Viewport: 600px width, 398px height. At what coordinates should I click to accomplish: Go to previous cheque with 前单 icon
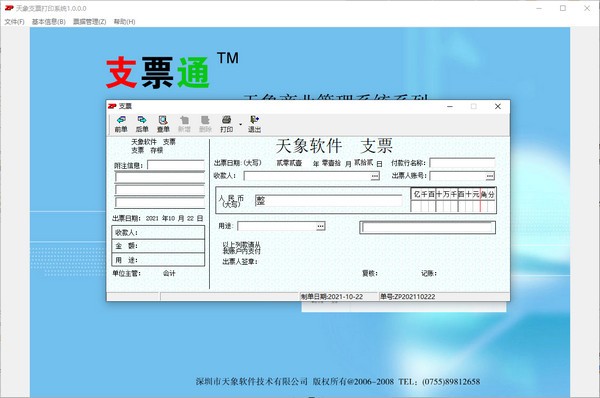[x=121, y=124]
